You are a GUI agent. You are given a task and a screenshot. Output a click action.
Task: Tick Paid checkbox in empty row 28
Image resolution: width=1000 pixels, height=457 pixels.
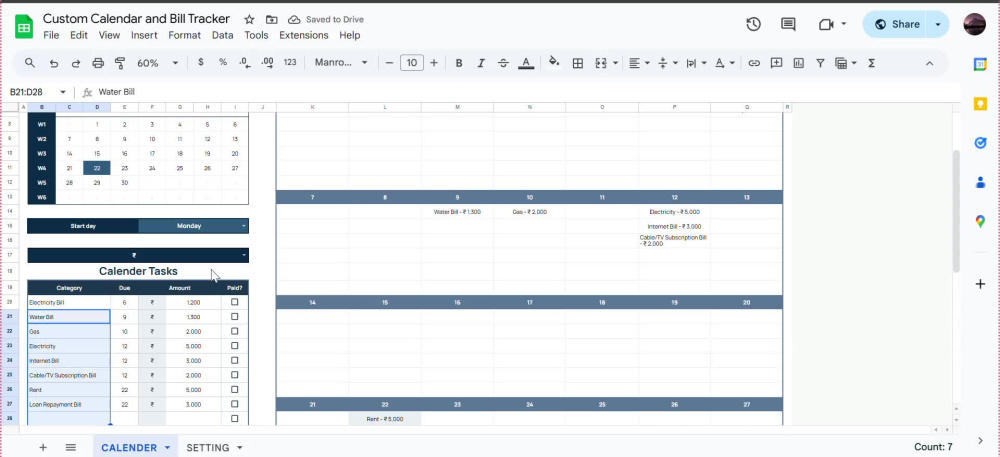point(235,419)
